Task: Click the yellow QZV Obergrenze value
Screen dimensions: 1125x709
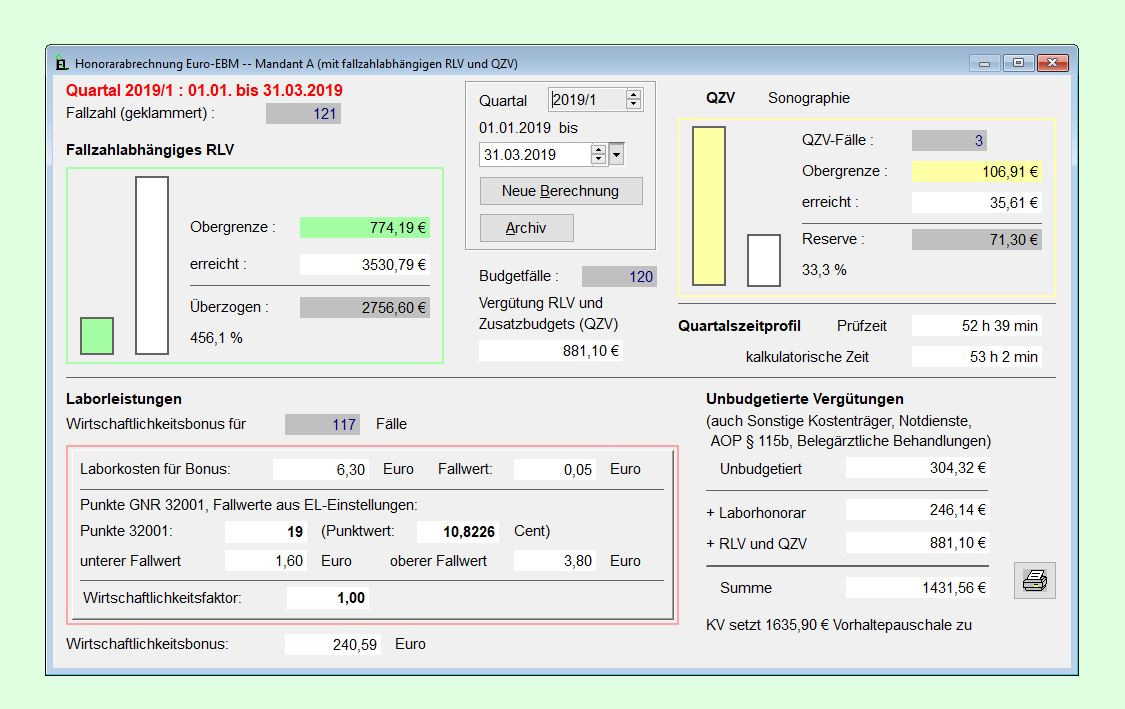Action: [976, 171]
